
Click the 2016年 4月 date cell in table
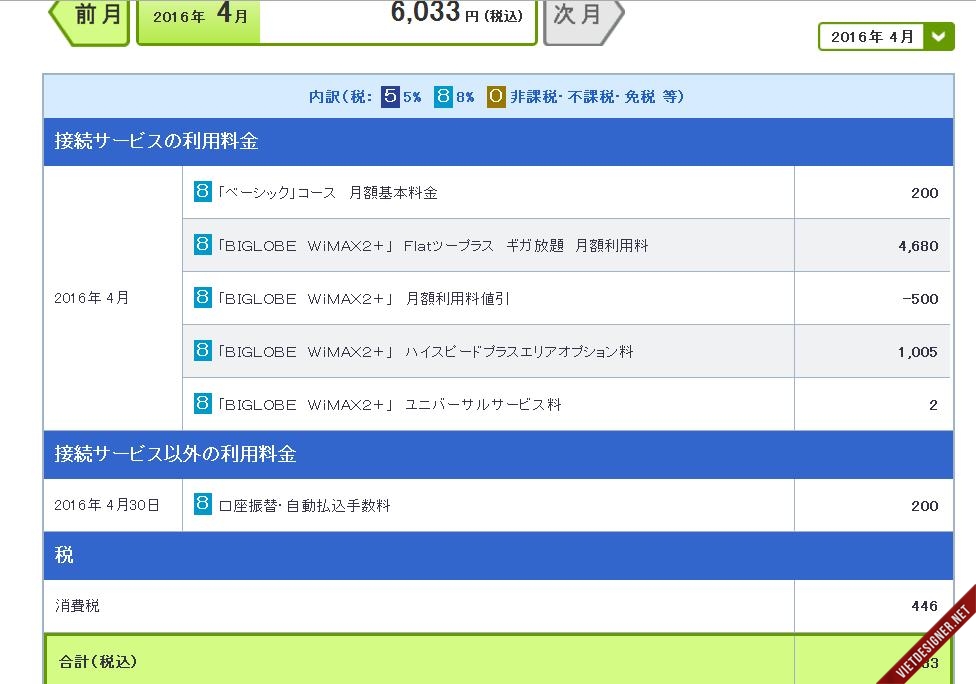113,298
